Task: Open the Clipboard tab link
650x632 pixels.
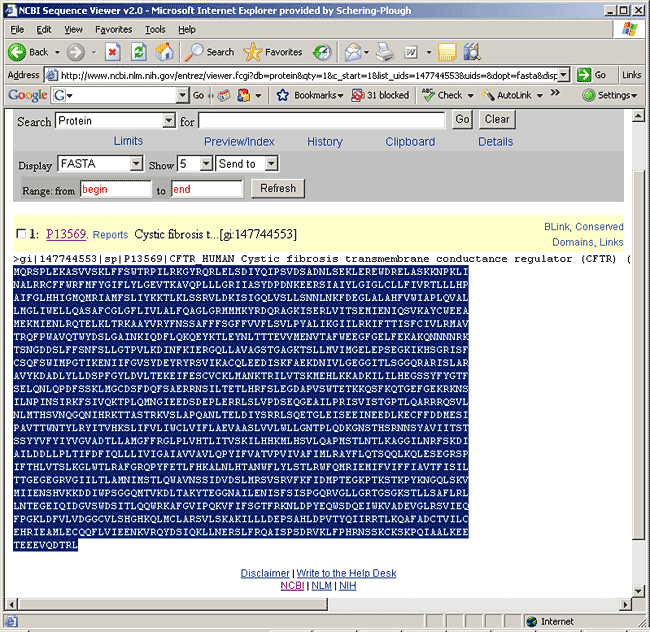Action: pos(410,142)
